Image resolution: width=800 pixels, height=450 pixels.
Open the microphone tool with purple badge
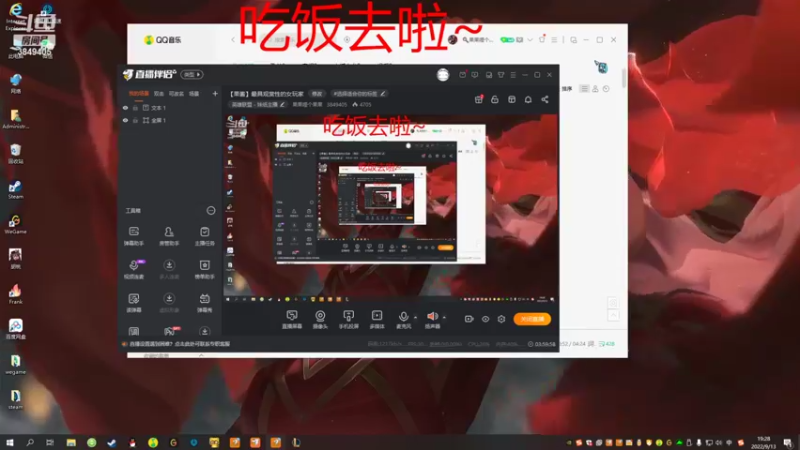[134, 269]
